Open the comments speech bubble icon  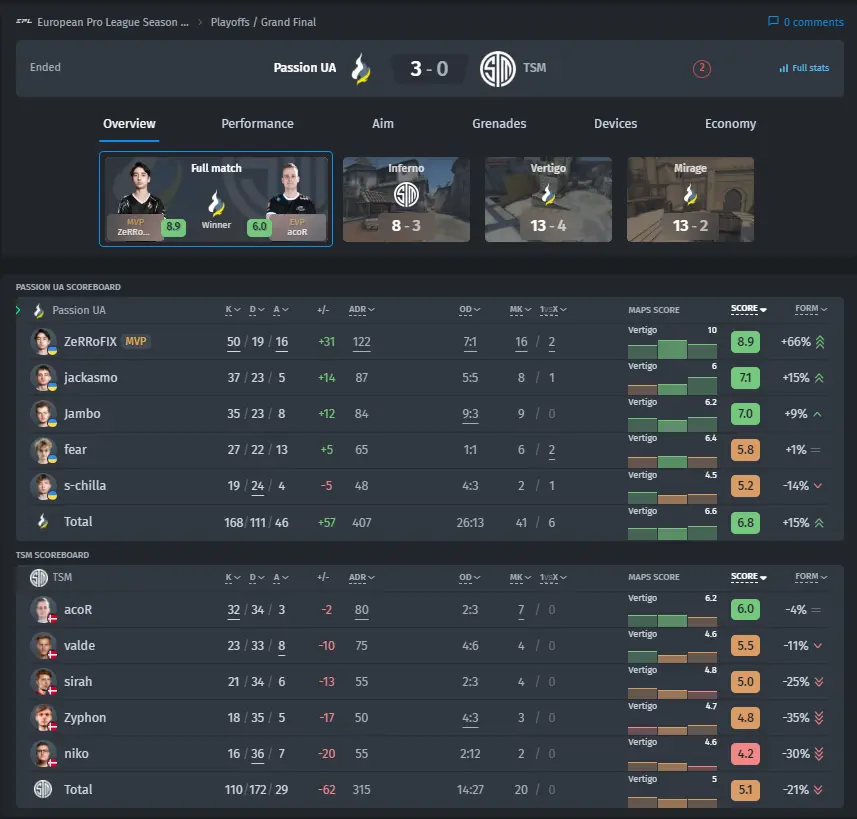[x=773, y=21]
